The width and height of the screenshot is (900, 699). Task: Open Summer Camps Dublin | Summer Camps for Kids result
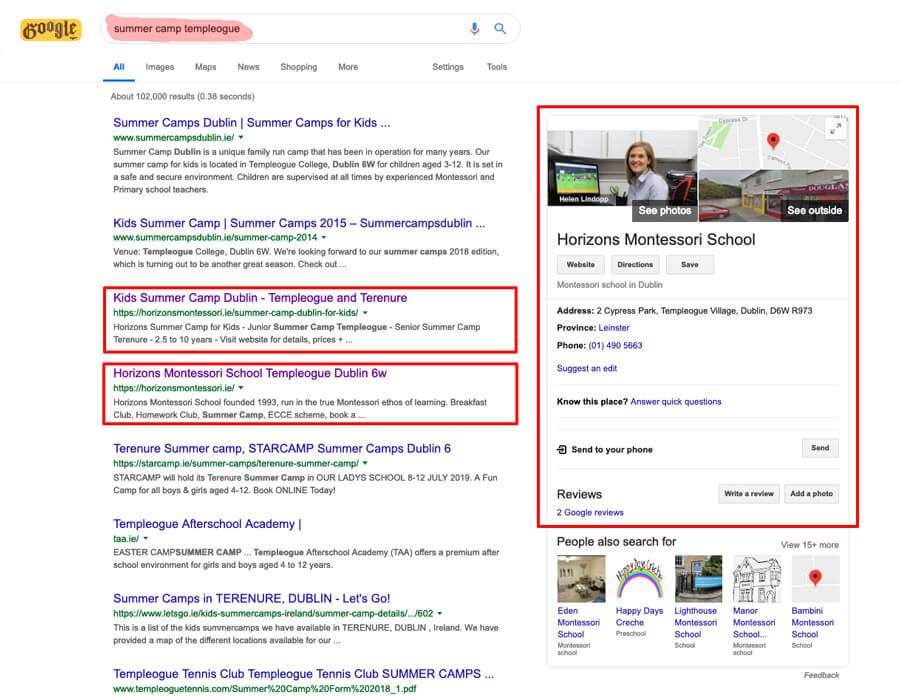pos(251,123)
